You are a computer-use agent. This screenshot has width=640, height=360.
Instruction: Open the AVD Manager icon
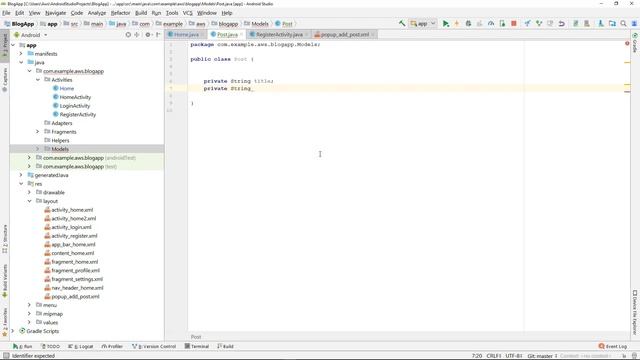(x=576, y=24)
